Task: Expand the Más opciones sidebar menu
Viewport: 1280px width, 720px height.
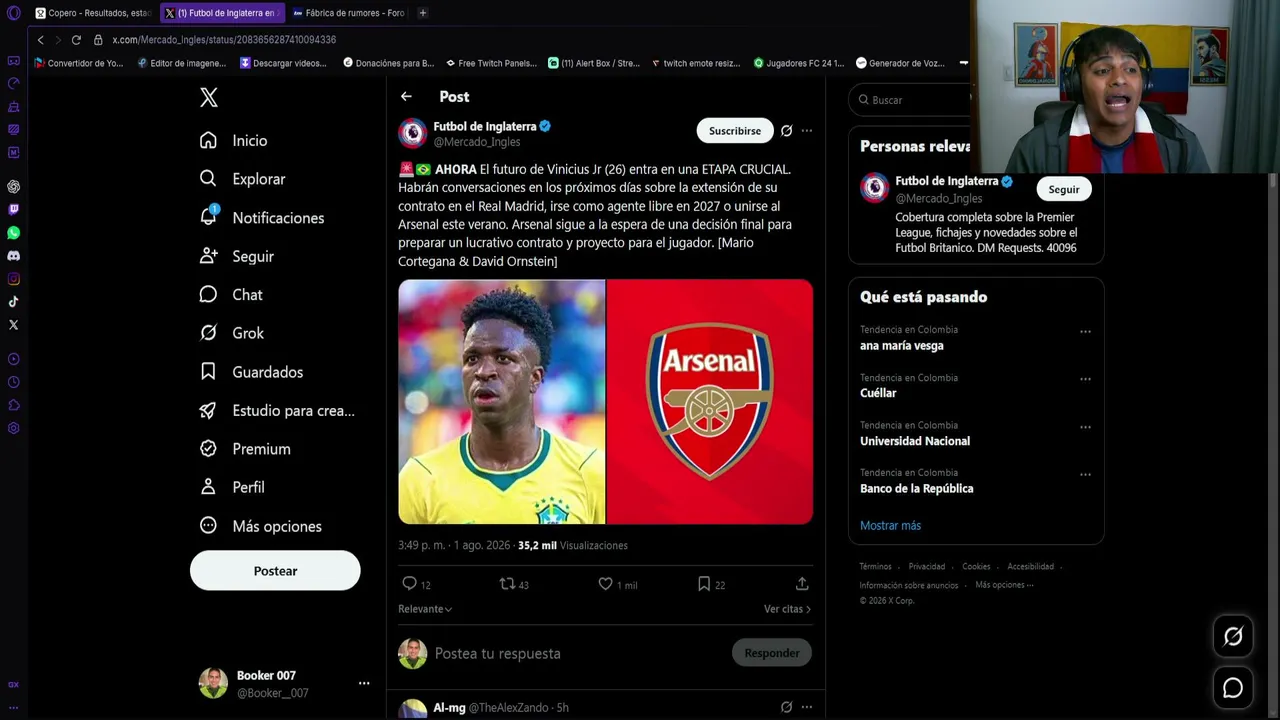Action: point(260,526)
